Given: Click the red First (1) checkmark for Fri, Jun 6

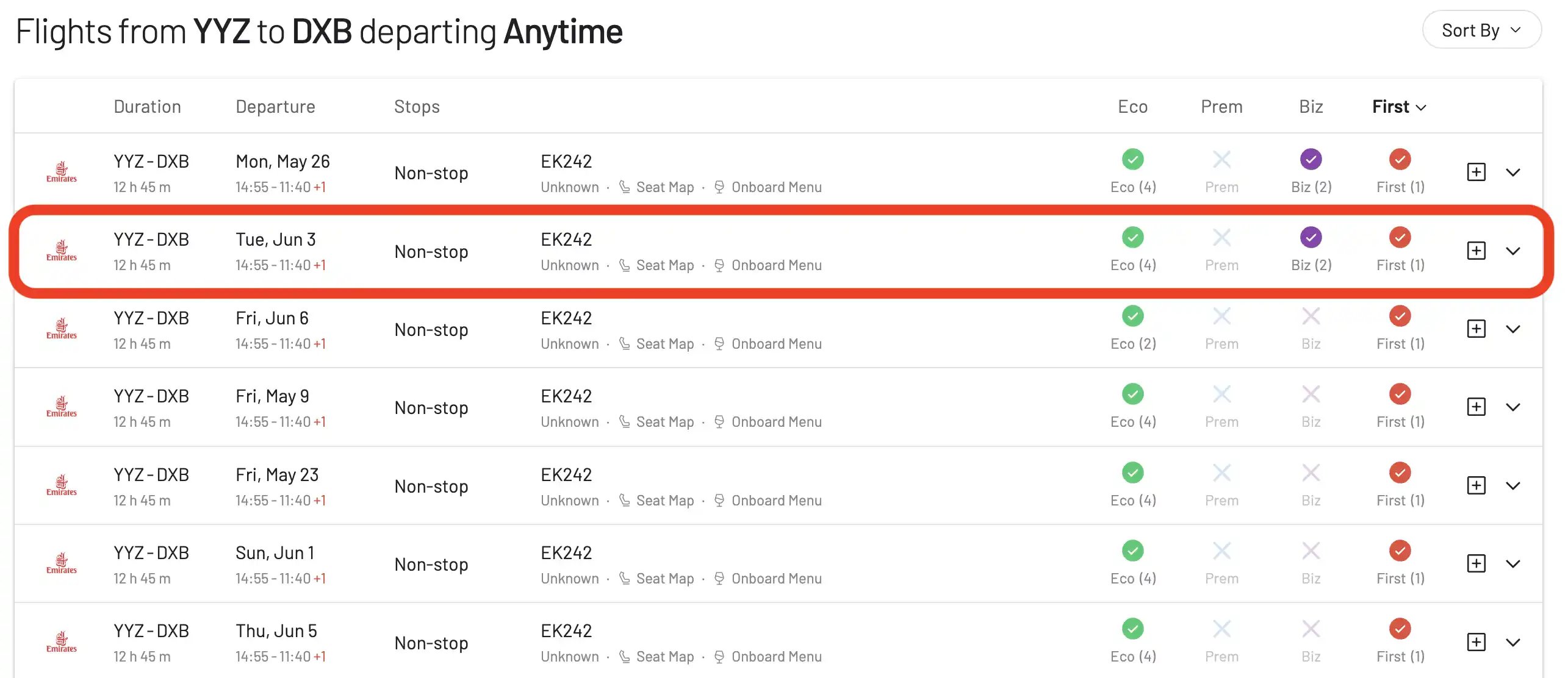Looking at the screenshot, I should pos(1400,316).
